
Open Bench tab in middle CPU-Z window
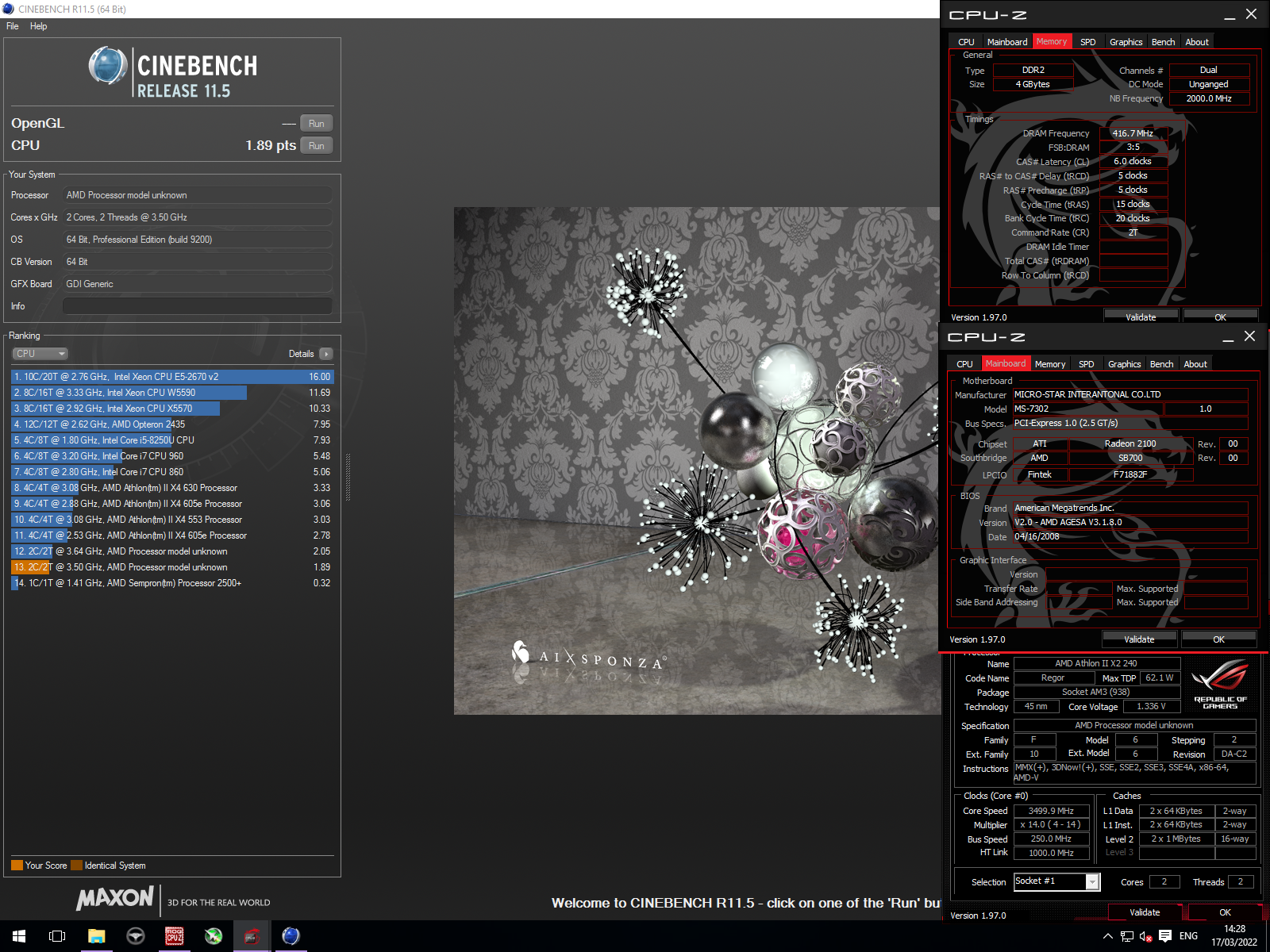[1161, 364]
